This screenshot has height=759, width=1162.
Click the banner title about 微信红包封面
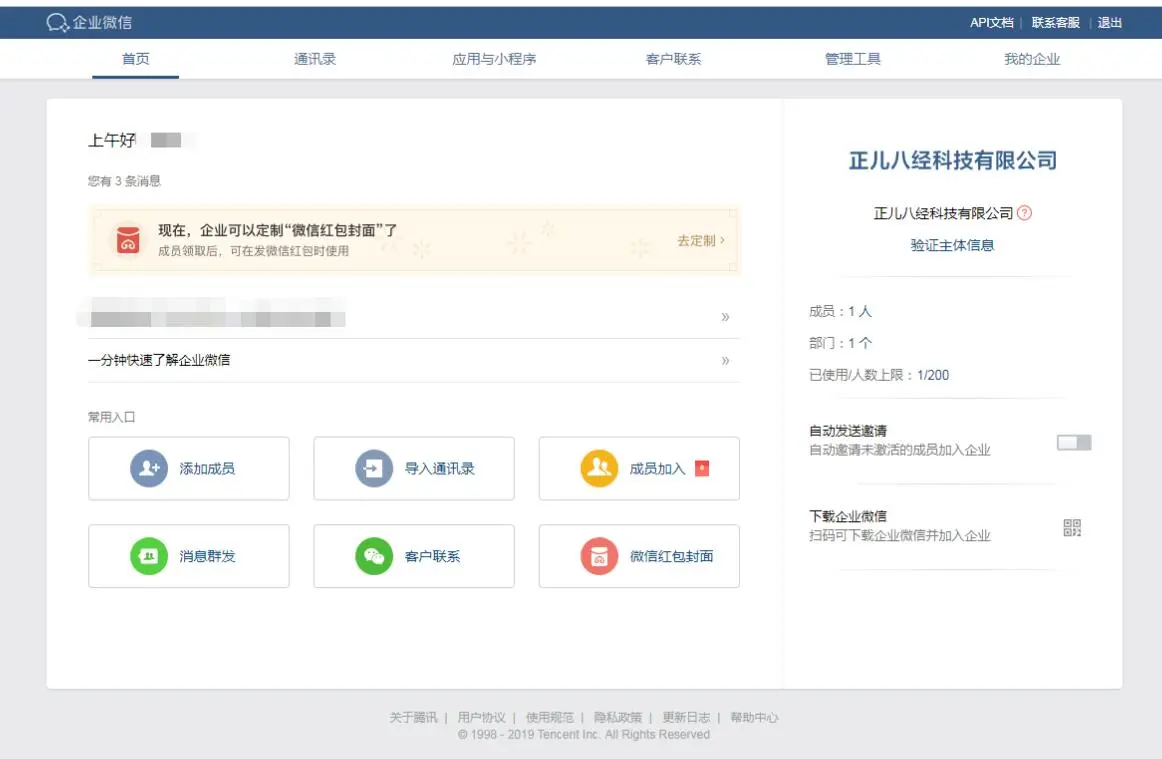point(278,231)
